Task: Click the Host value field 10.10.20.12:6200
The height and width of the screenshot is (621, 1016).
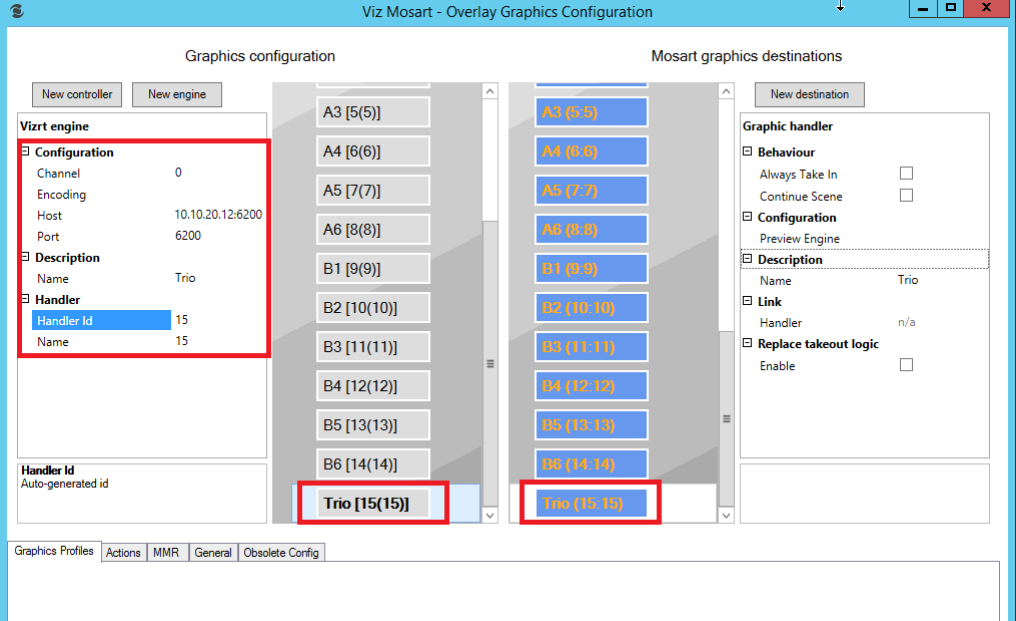Action: pos(218,215)
